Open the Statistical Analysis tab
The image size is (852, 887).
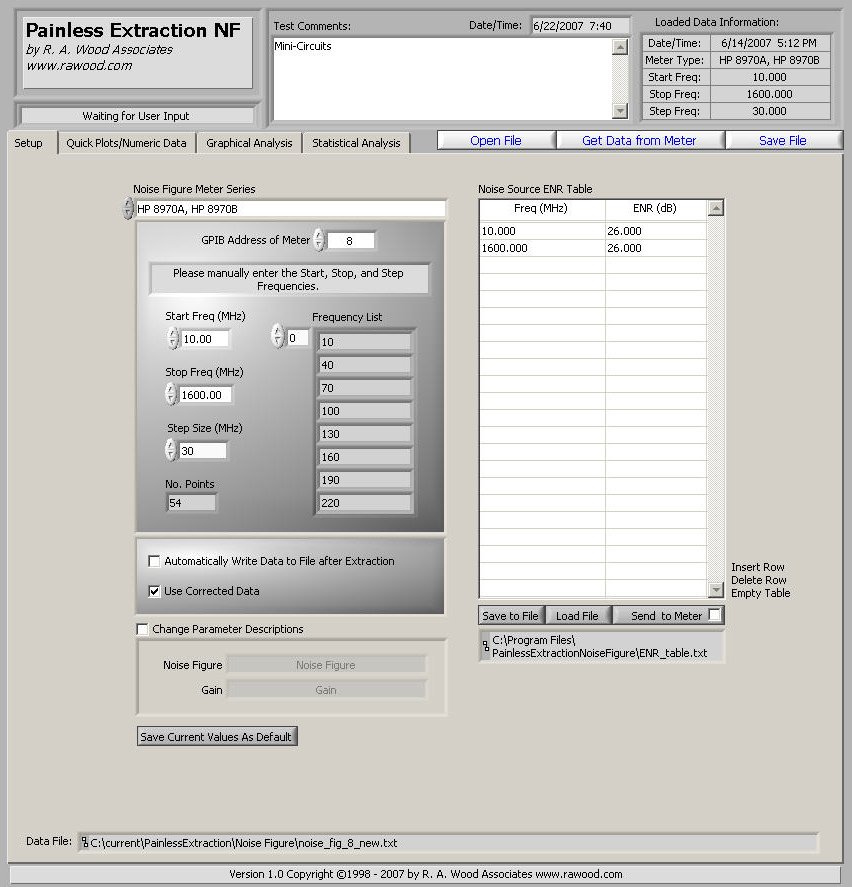coord(355,143)
